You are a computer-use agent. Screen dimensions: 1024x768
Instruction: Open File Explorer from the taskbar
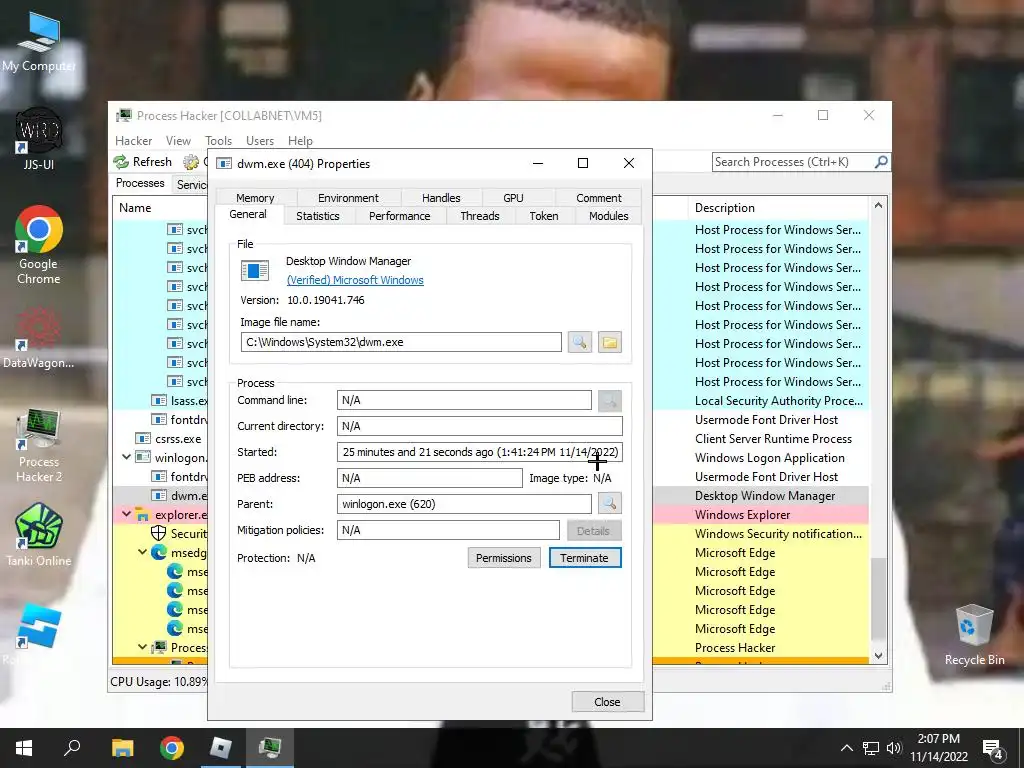point(122,748)
